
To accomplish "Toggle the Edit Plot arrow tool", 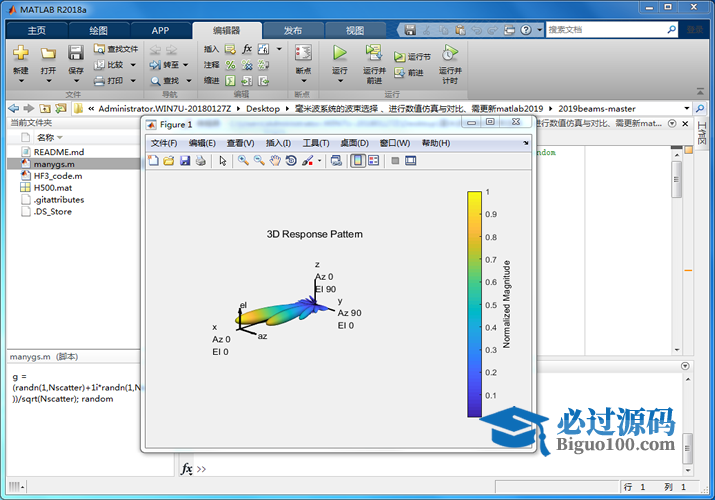I will coord(223,160).
